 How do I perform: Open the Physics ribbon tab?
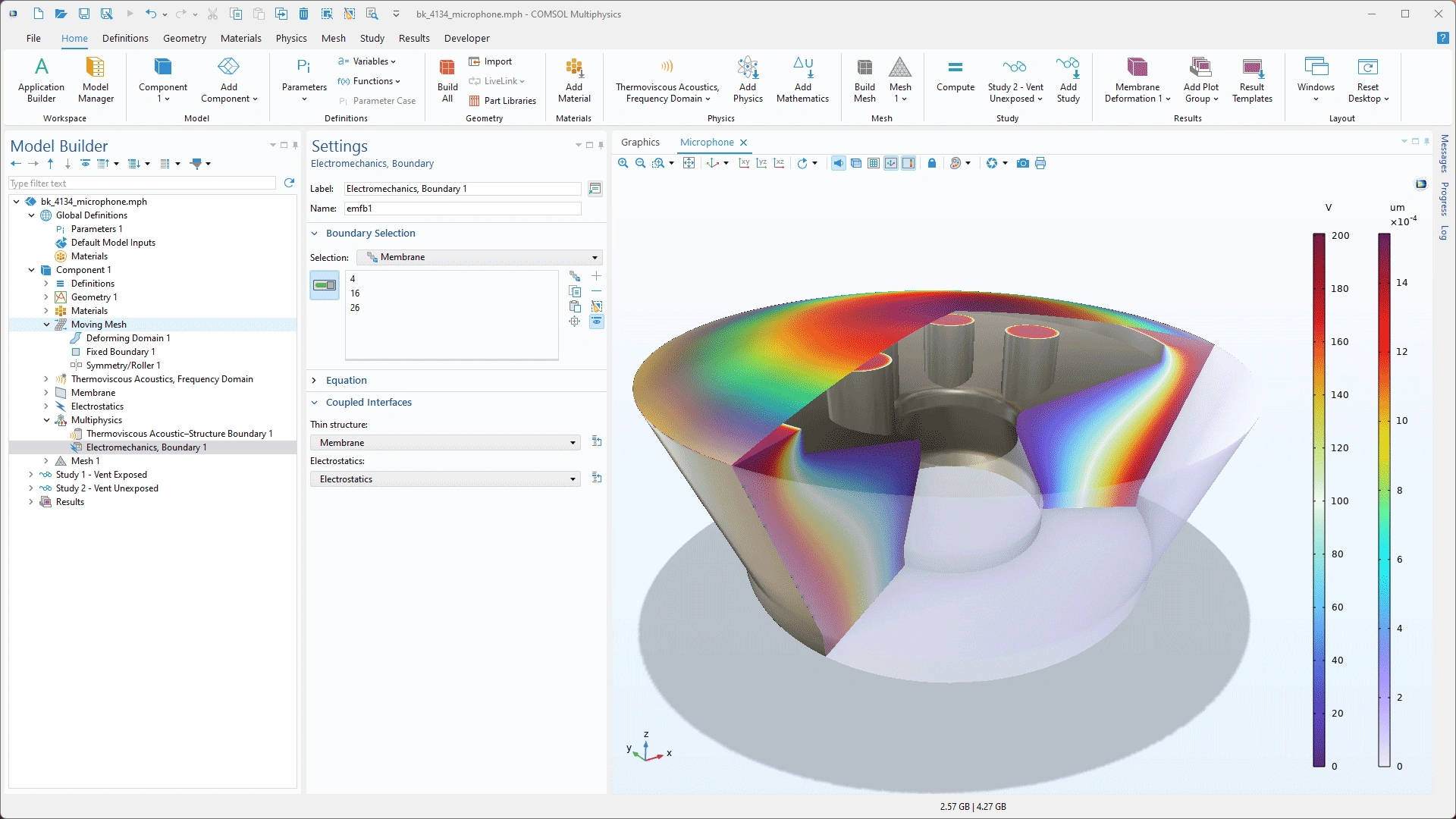[x=291, y=38]
